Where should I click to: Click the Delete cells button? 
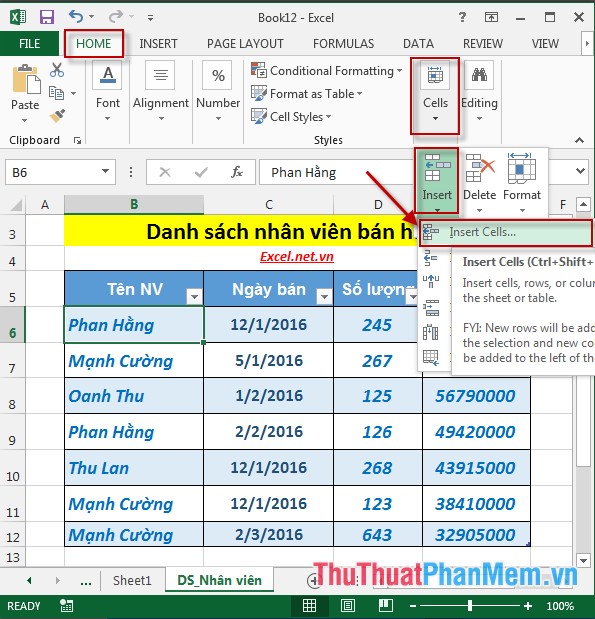(479, 183)
